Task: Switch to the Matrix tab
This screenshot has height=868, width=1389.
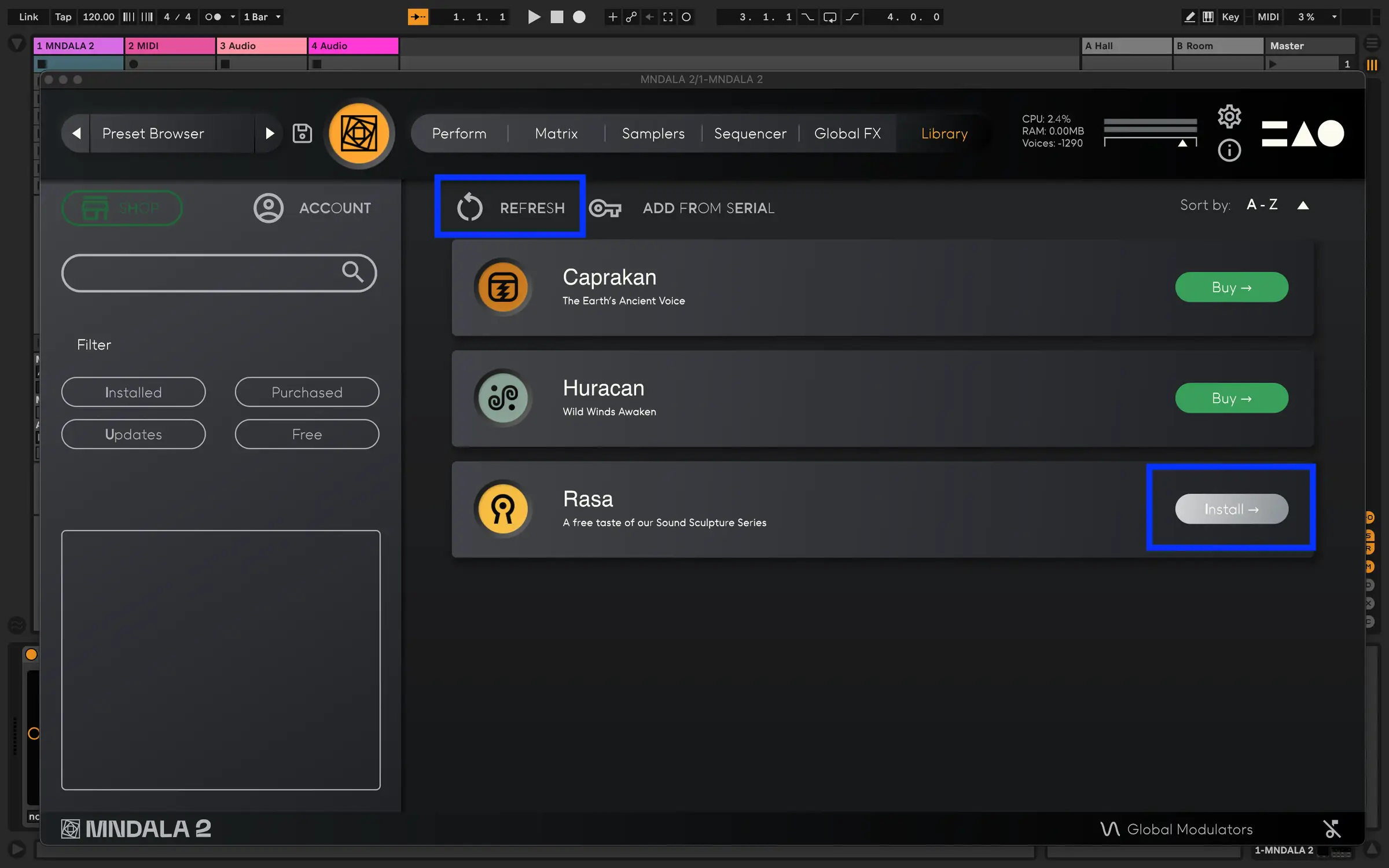Action: click(556, 134)
